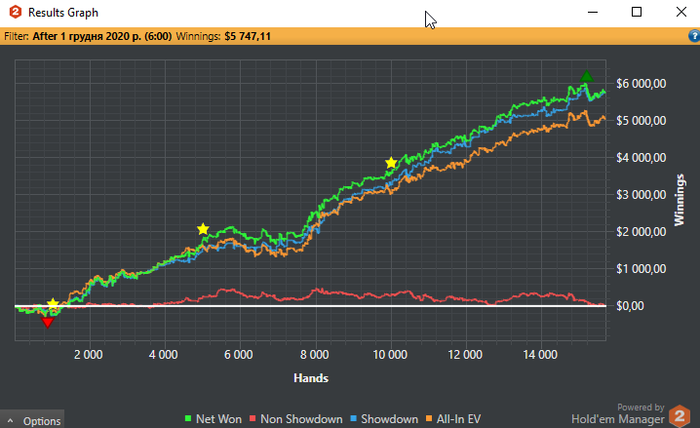Click the red Non Showdown legend swatch
The image size is (700, 428).
(x=252, y=419)
